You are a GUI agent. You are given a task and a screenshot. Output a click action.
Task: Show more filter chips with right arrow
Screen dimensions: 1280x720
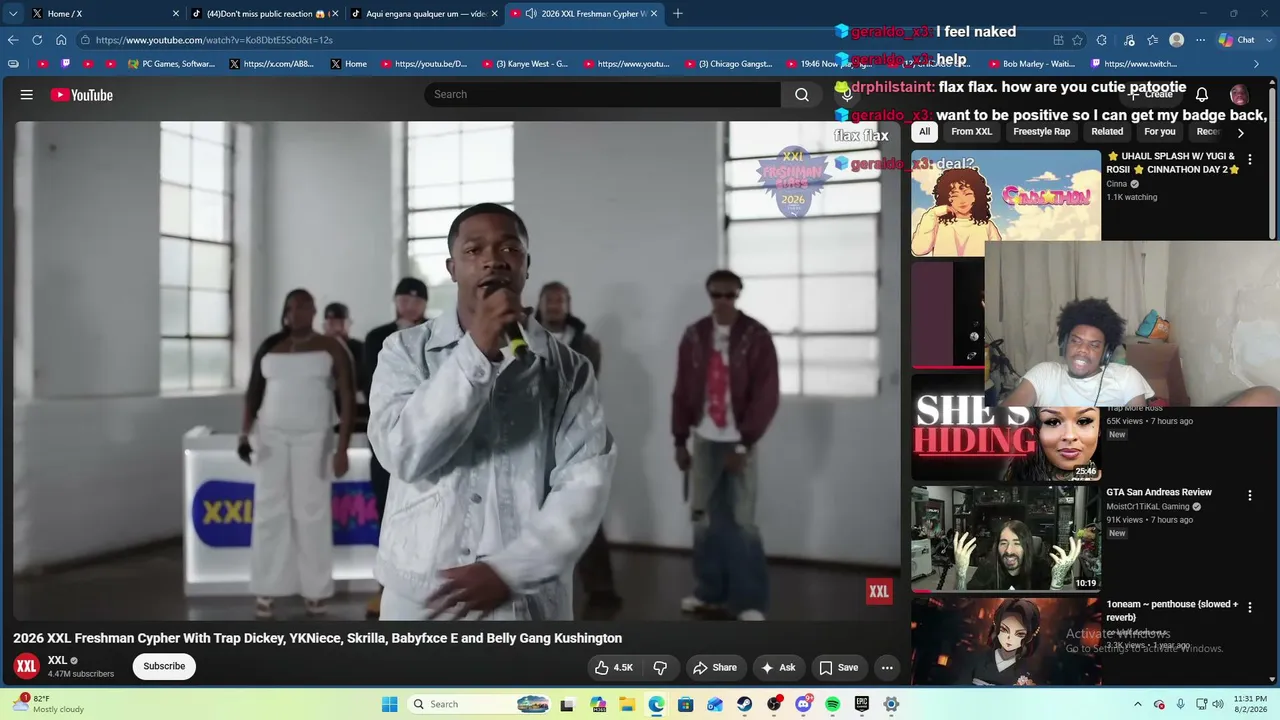(1240, 132)
